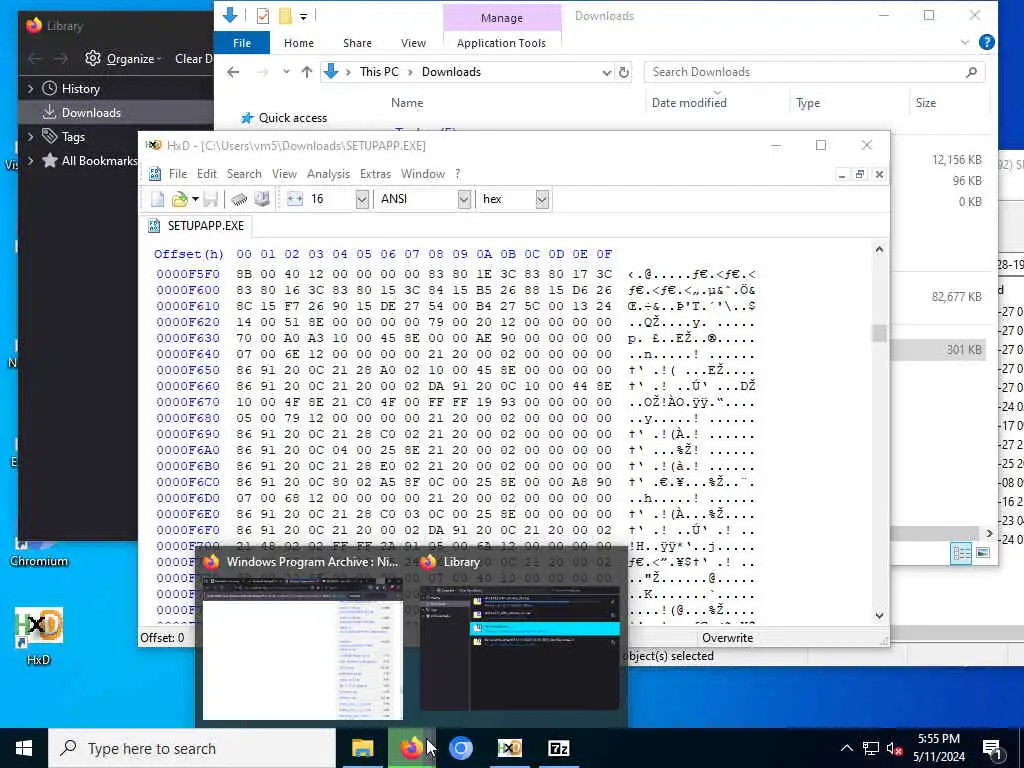Close the inner SETUPAPP.EXE document
Screen dimensions: 1024x768
[879, 174]
